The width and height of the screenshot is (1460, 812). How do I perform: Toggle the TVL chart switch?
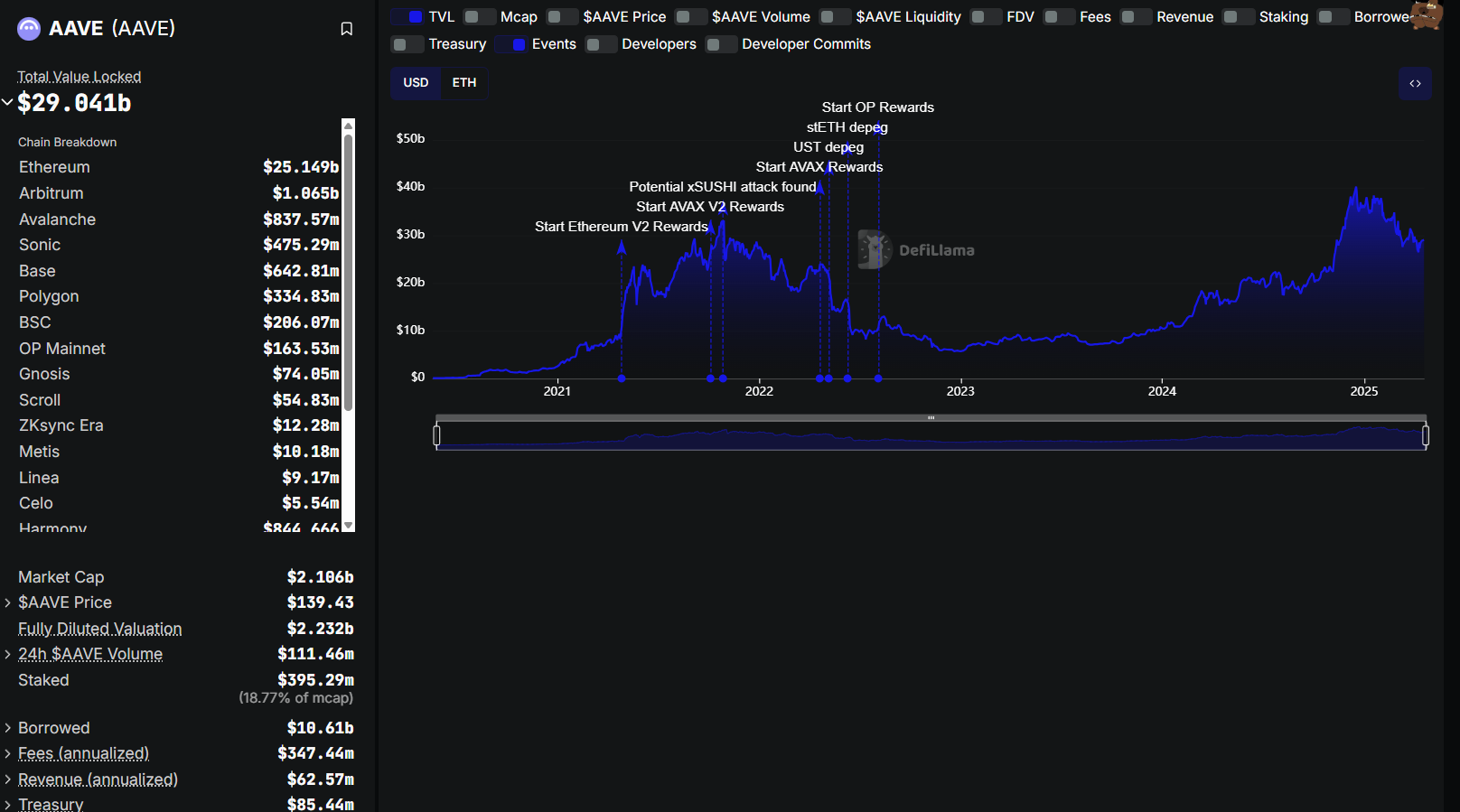click(407, 17)
